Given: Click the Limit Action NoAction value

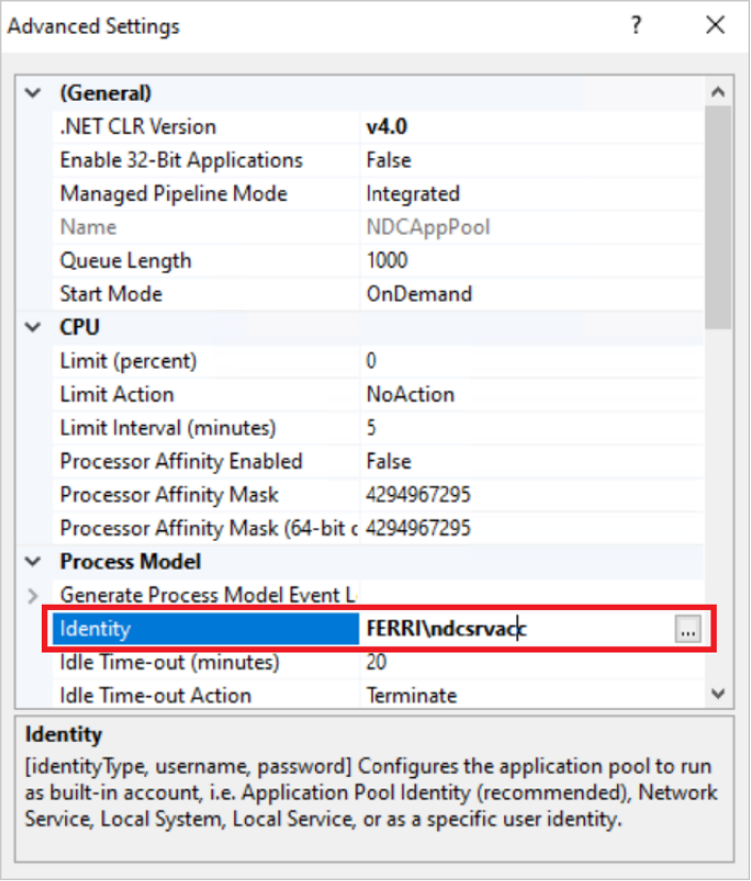Looking at the screenshot, I should coord(410,394).
